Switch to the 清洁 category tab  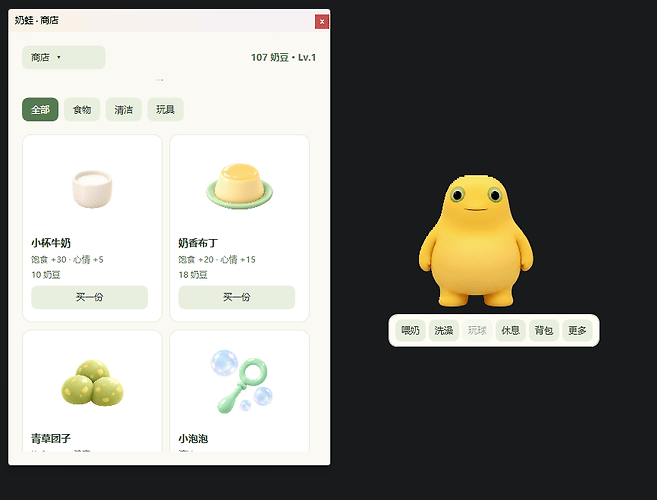[x=124, y=110]
